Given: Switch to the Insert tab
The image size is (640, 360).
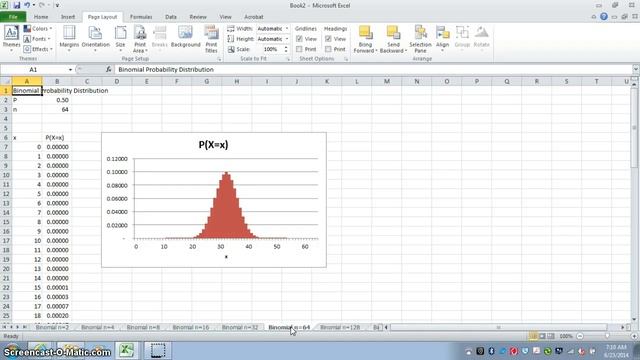Looking at the screenshot, I should (68, 17).
